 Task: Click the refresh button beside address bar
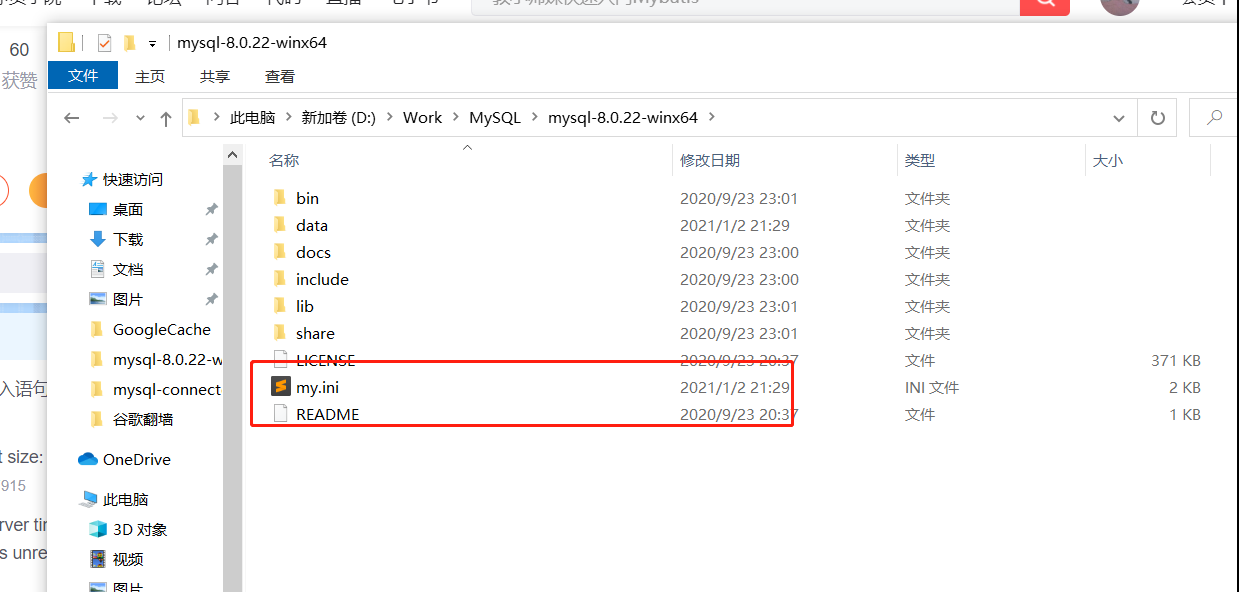(1158, 118)
